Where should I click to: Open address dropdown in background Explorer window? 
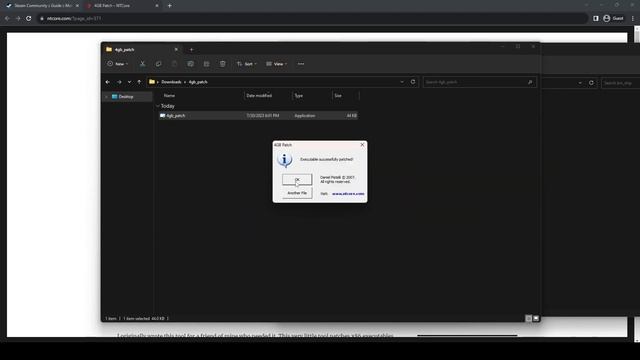point(580,83)
